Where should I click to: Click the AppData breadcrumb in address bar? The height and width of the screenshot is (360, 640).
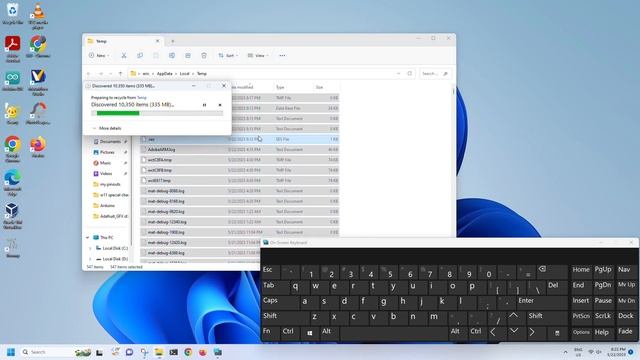164,73
